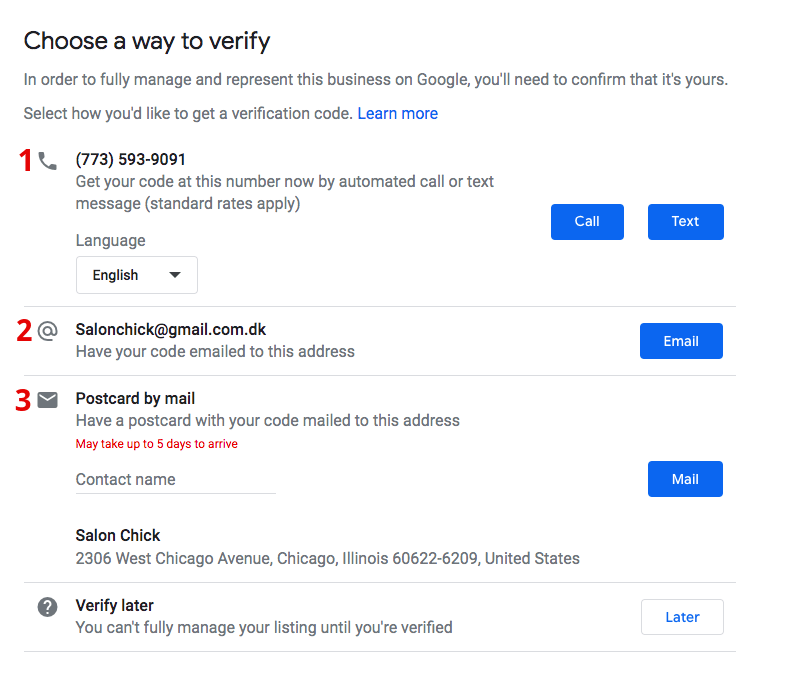Viewport: 786px width, 676px height.
Task: Choose the Later button
Action: tap(682, 617)
